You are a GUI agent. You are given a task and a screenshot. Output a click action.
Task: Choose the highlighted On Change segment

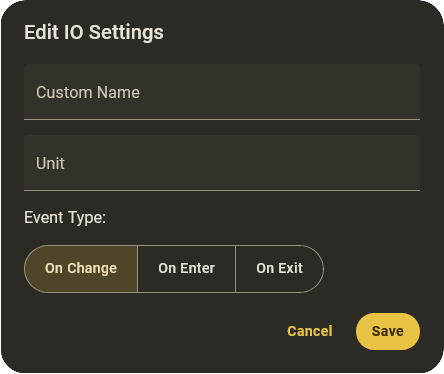81,269
